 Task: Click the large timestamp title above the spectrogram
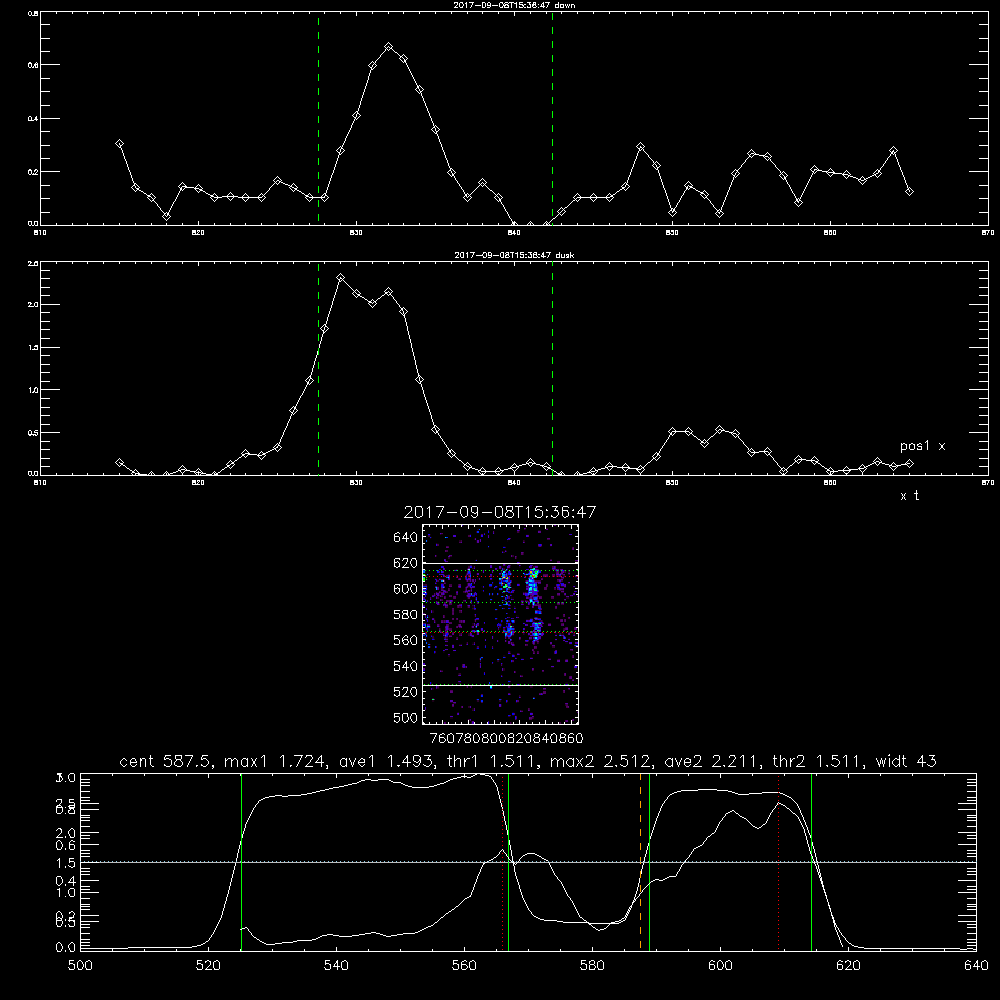[x=500, y=512]
